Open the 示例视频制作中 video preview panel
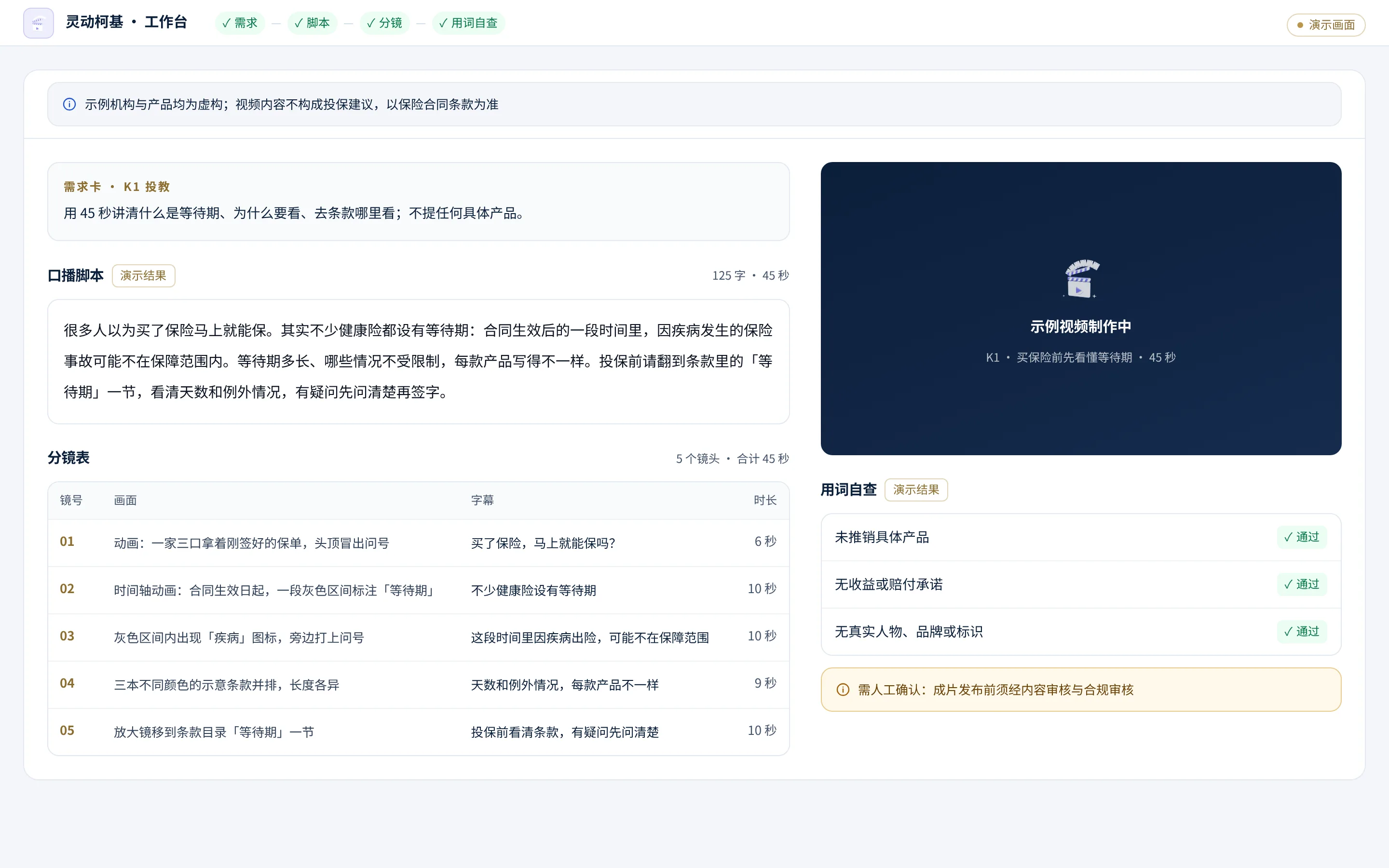1389x868 pixels. [1081, 308]
